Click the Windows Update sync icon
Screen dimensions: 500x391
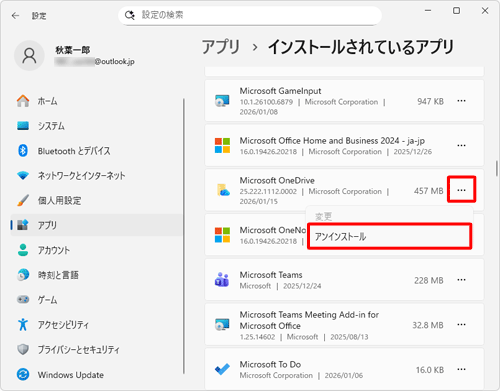point(23,374)
